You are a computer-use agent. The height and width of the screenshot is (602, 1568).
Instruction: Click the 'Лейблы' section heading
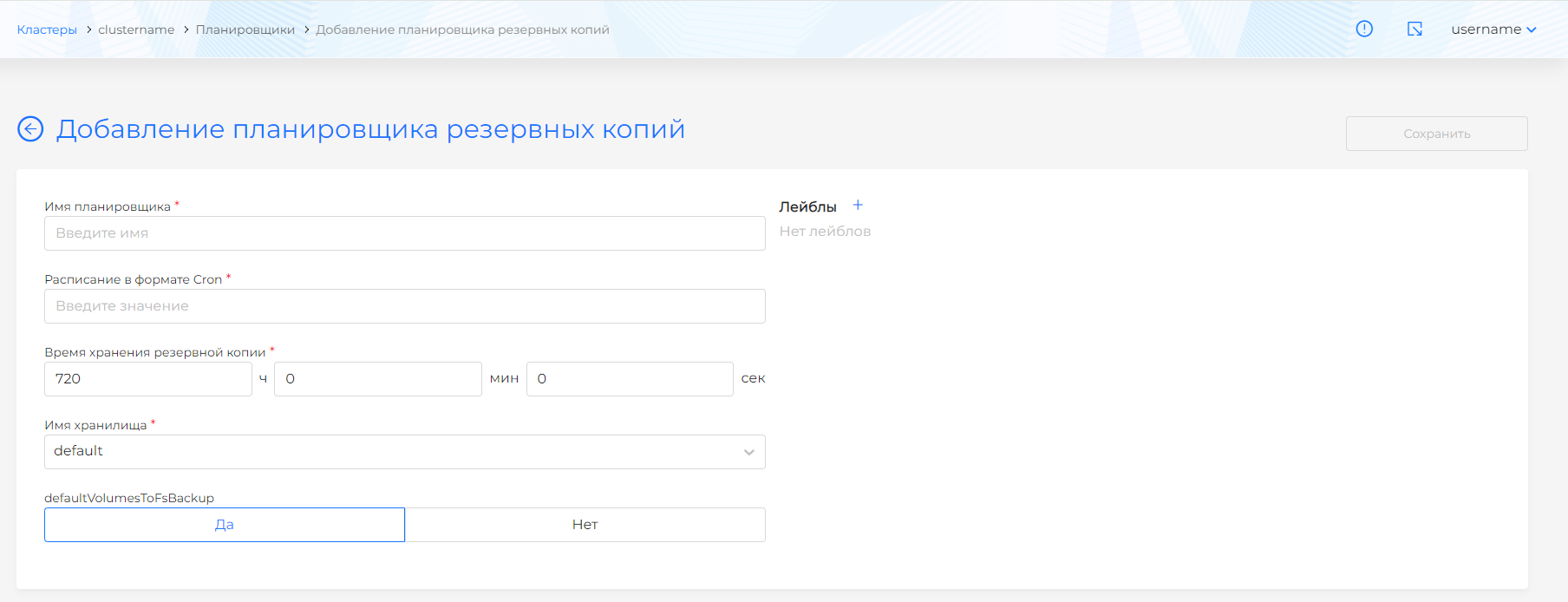tap(807, 206)
